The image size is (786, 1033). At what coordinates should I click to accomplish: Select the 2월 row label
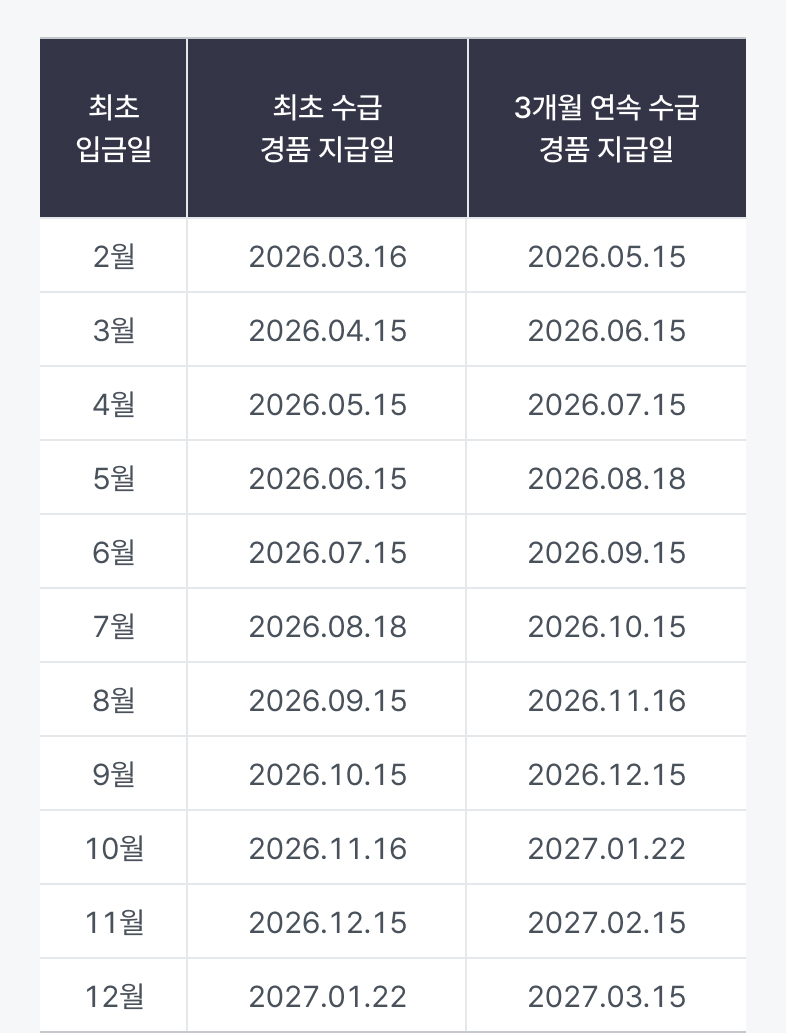coord(113,256)
